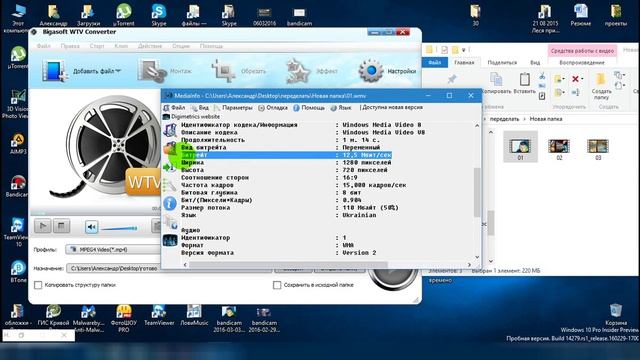Enable Сохранить в исходной папке checkbox
Image resolution: width=640 pixels, height=360 pixels.
tap(277, 285)
